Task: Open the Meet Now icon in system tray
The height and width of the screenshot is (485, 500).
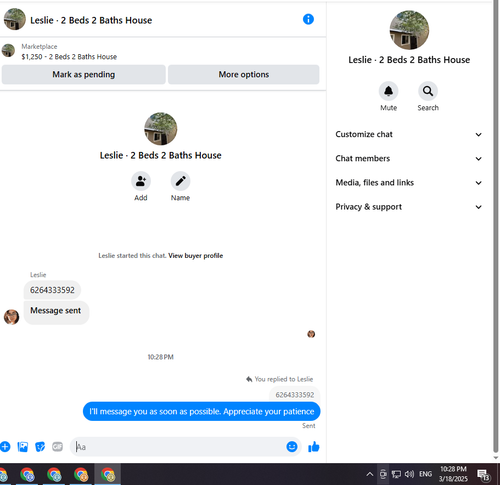Action: point(383,474)
